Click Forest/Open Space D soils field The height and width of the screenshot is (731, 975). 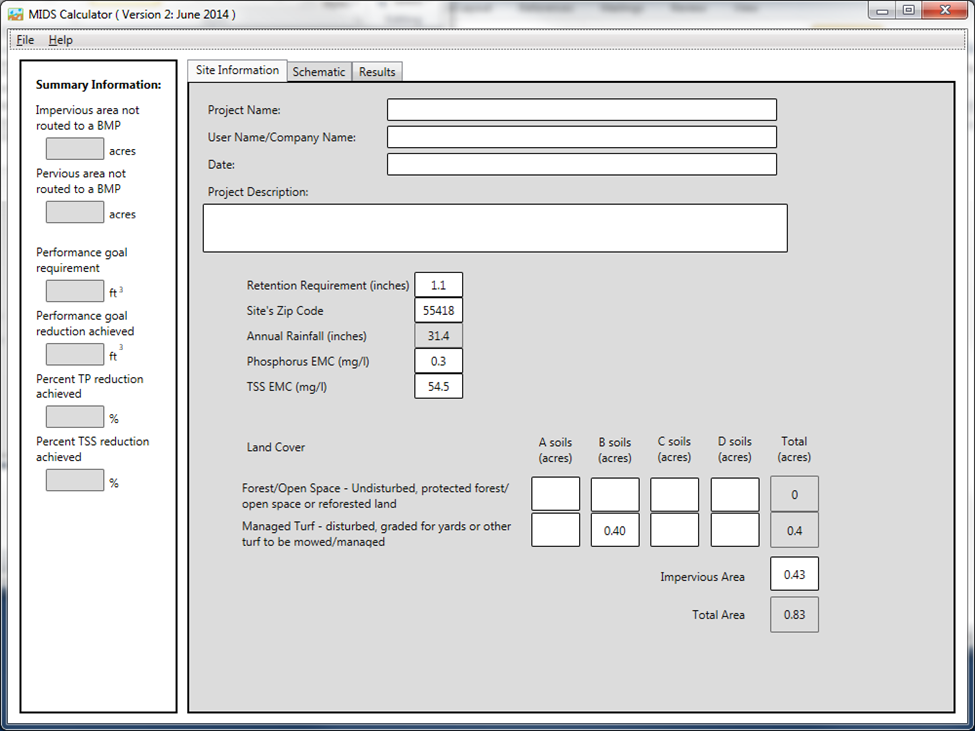[x=735, y=494]
